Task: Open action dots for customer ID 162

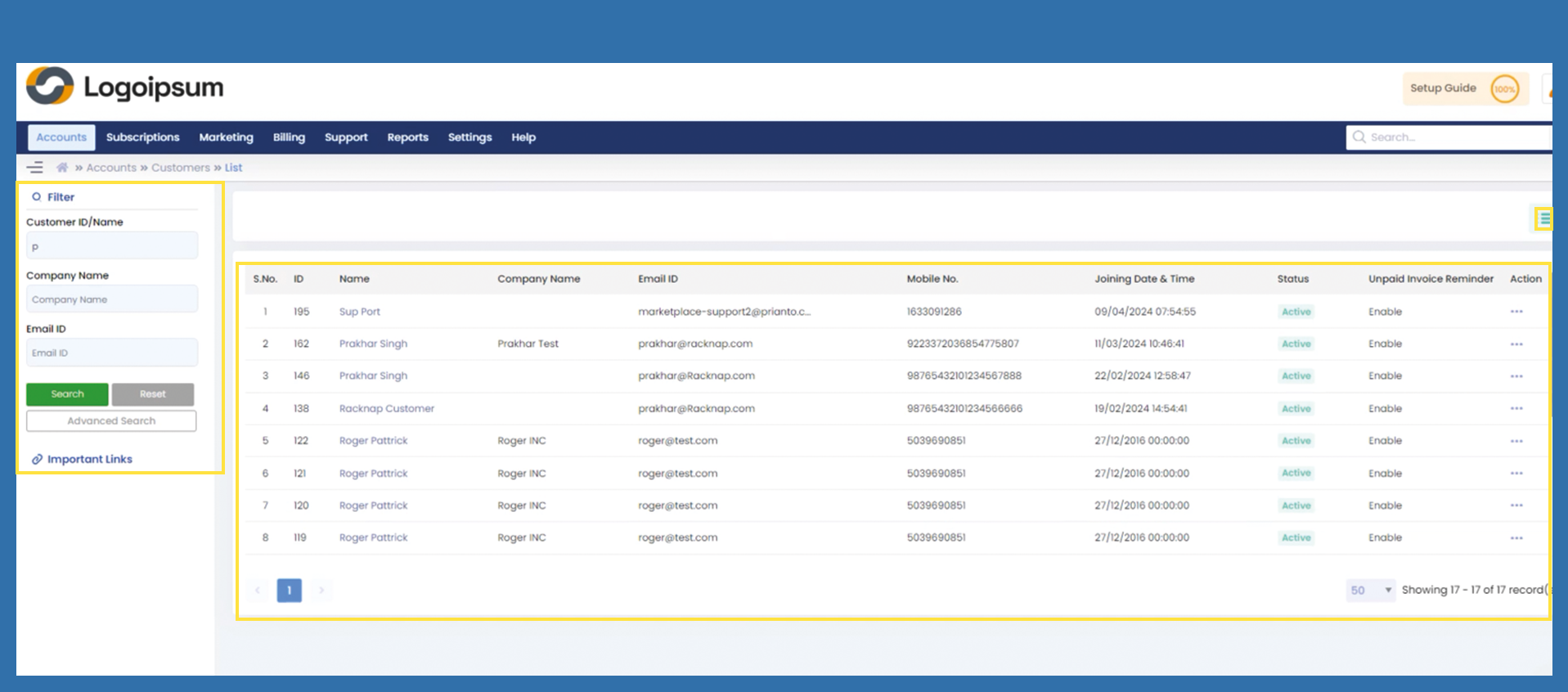Action: click(x=1516, y=344)
